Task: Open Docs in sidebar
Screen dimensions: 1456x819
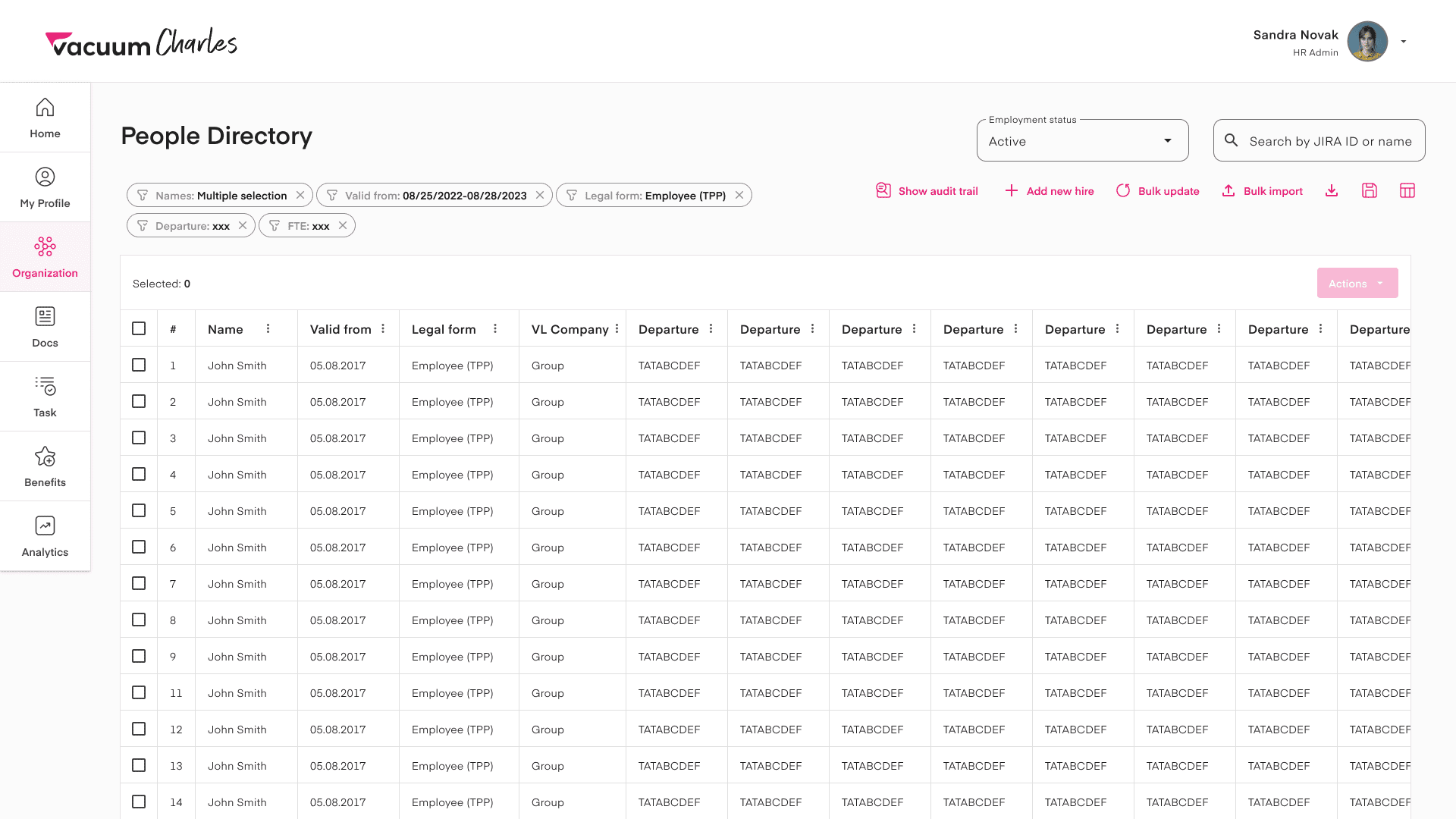Action: tap(45, 327)
